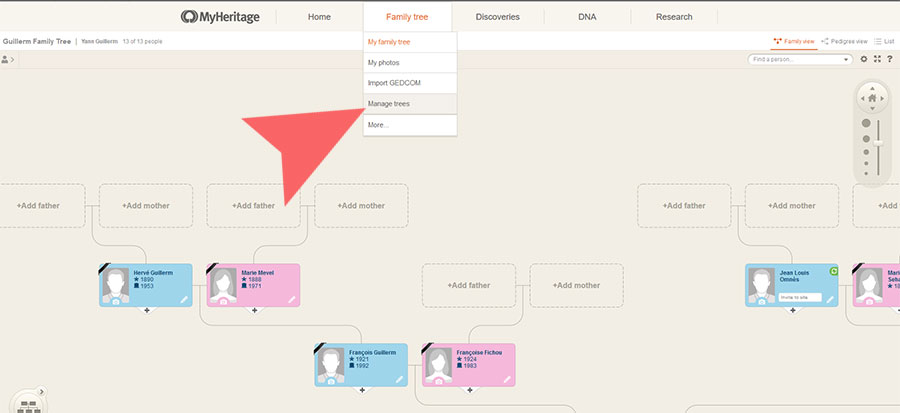The width and height of the screenshot is (900, 413).
Task: Click +Add mother of Jean Louis Omnès
Action: 792,205
